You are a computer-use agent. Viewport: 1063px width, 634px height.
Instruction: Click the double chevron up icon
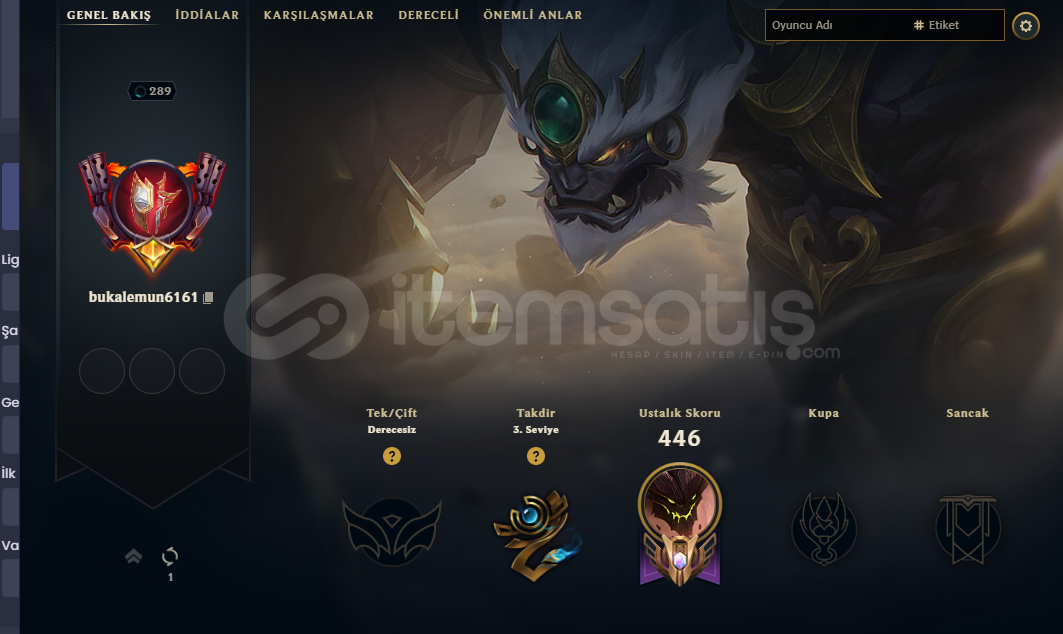pyautogui.click(x=134, y=557)
